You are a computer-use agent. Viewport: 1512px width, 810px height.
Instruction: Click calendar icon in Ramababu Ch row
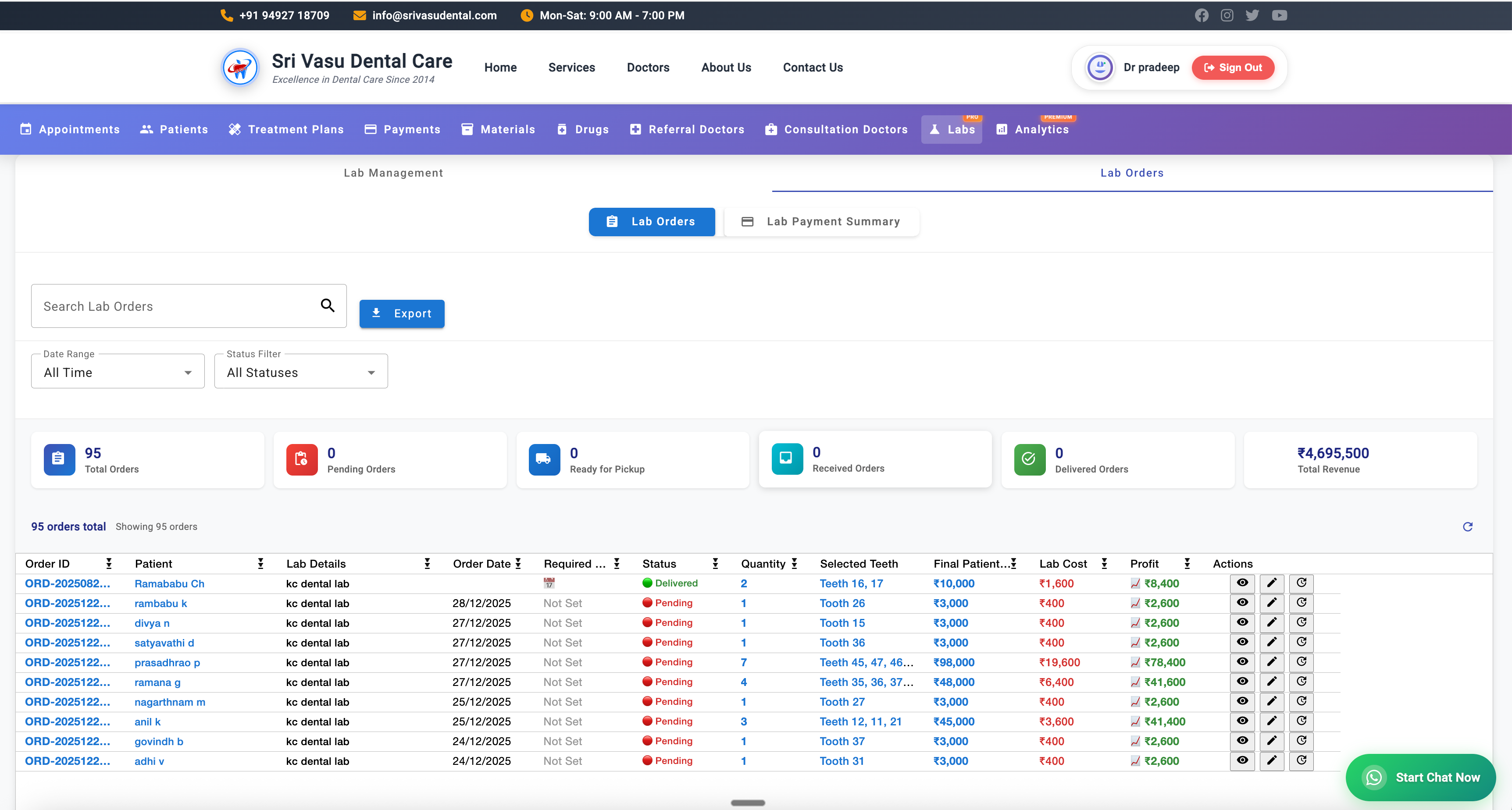click(549, 583)
